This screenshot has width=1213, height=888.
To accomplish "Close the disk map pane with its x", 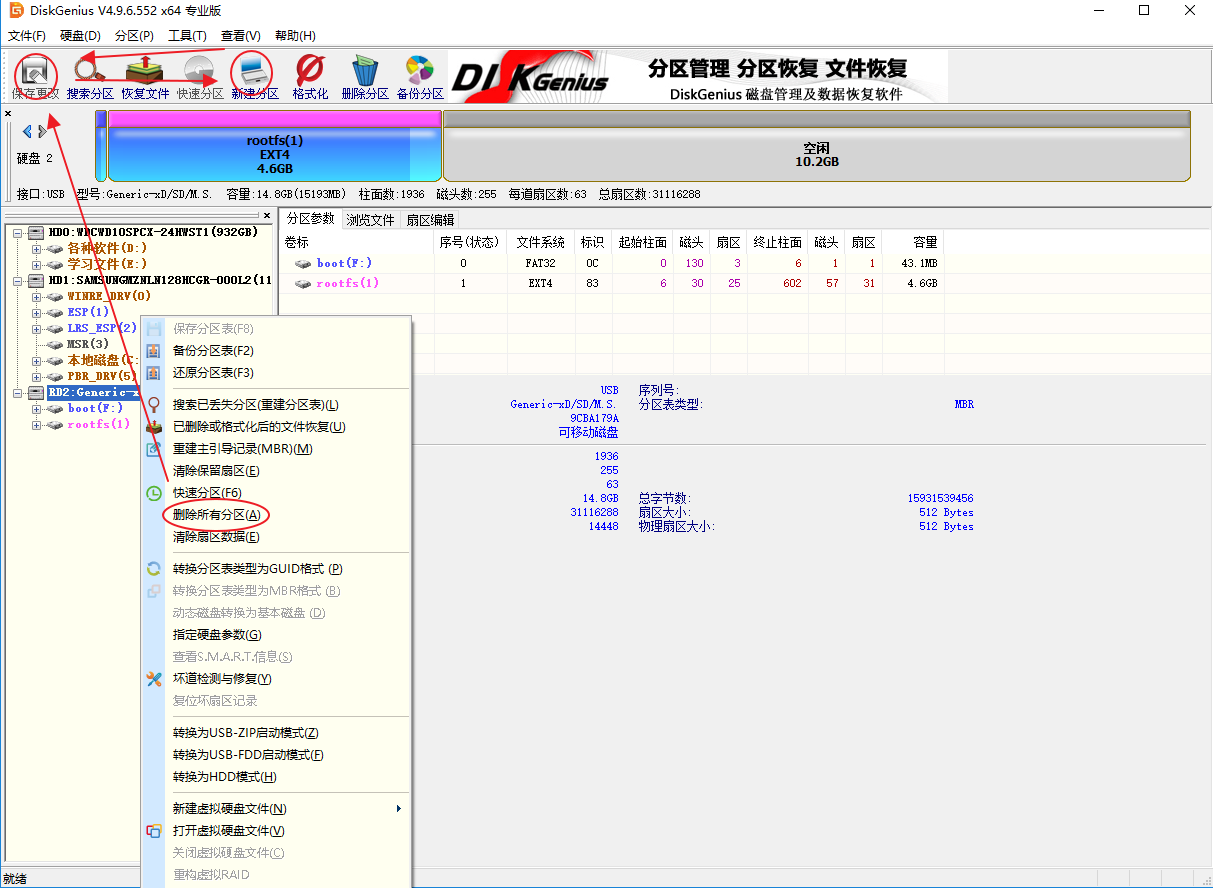I will click(8, 114).
